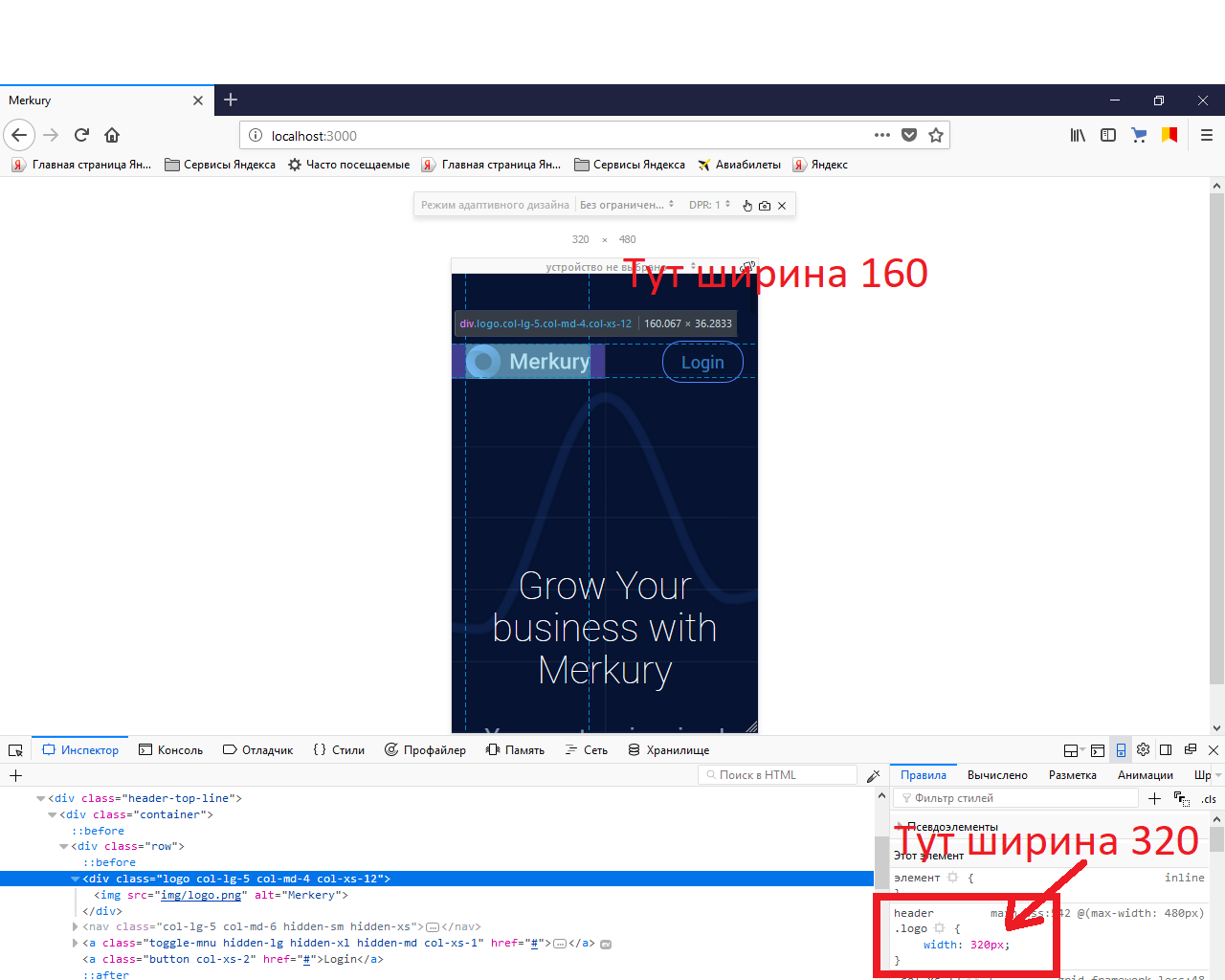1225x980 pixels.
Task: Open devtools settings gear
Action: [1143, 750]
